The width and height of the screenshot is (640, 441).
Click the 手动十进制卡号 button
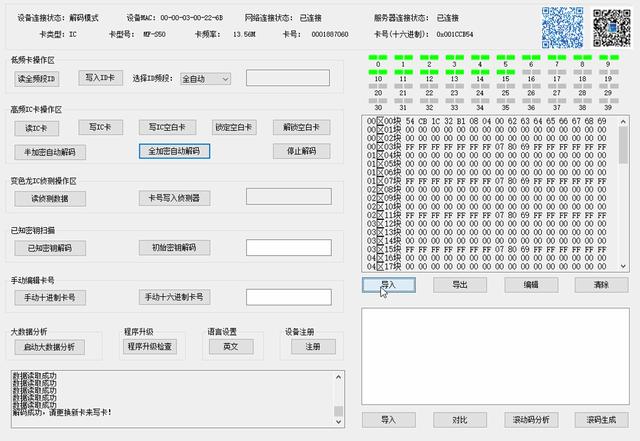[x=50, y=298]
